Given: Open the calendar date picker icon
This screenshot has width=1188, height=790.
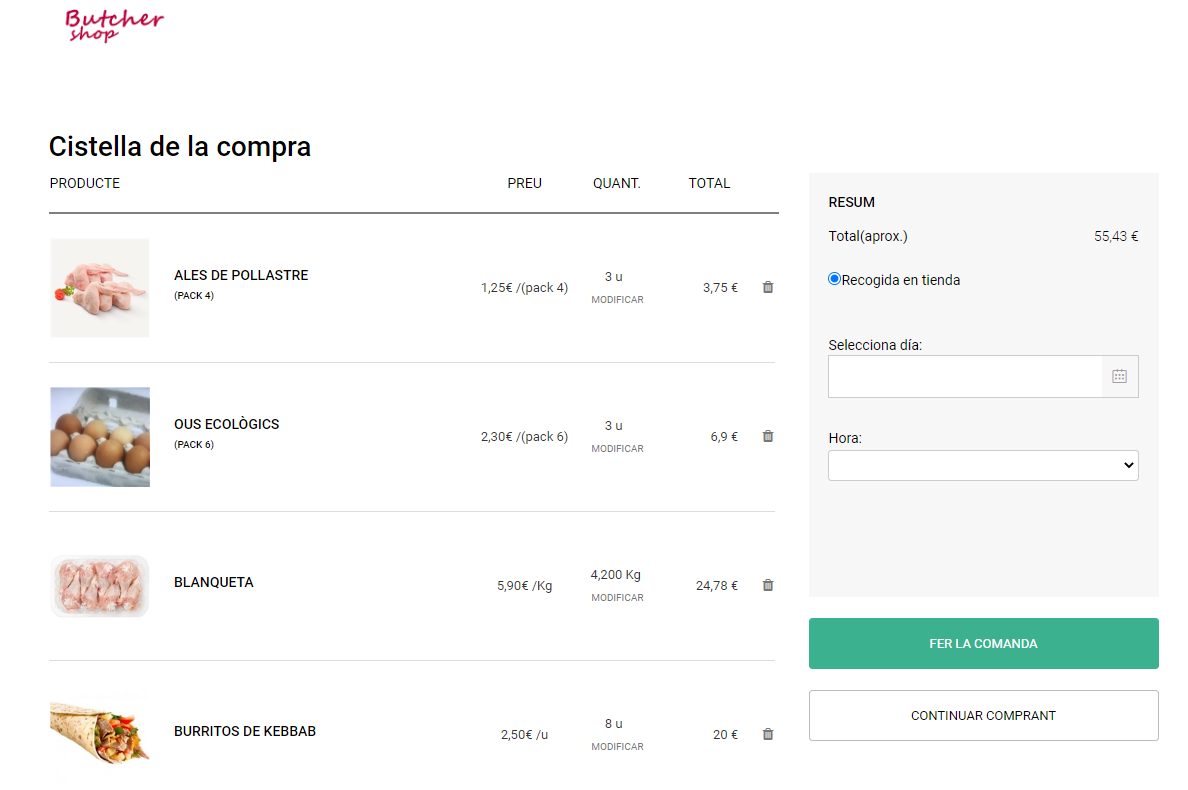Looking at the screenshot, I should point(1119,376).
